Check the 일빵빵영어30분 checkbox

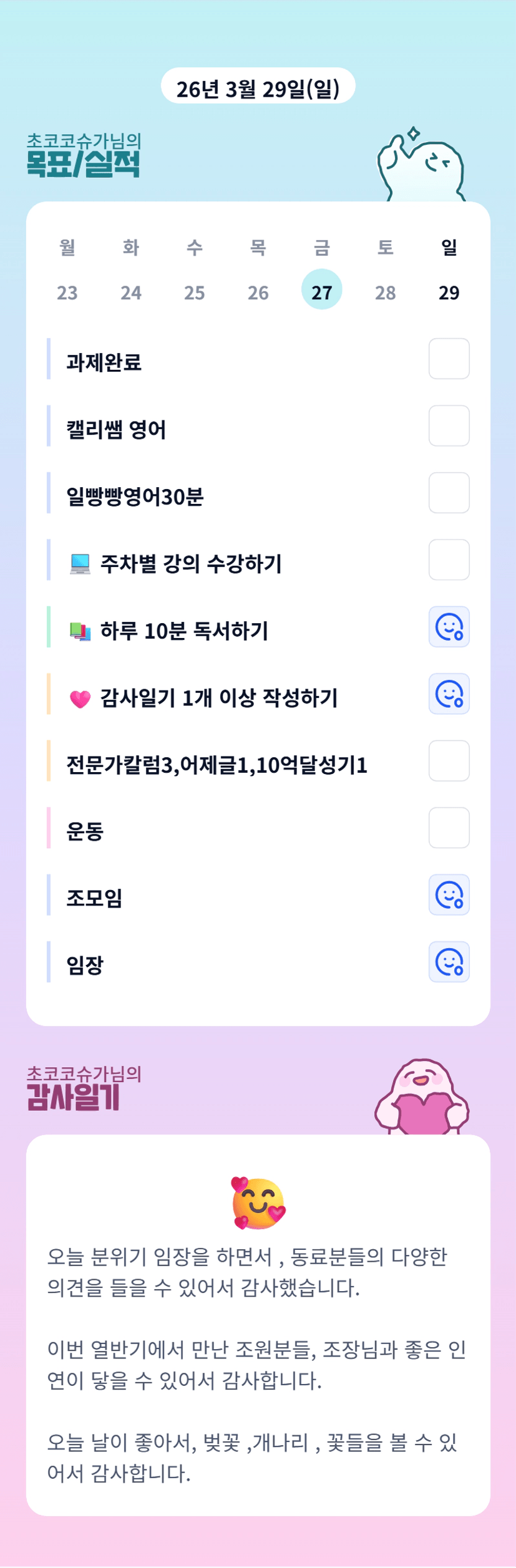449,493
